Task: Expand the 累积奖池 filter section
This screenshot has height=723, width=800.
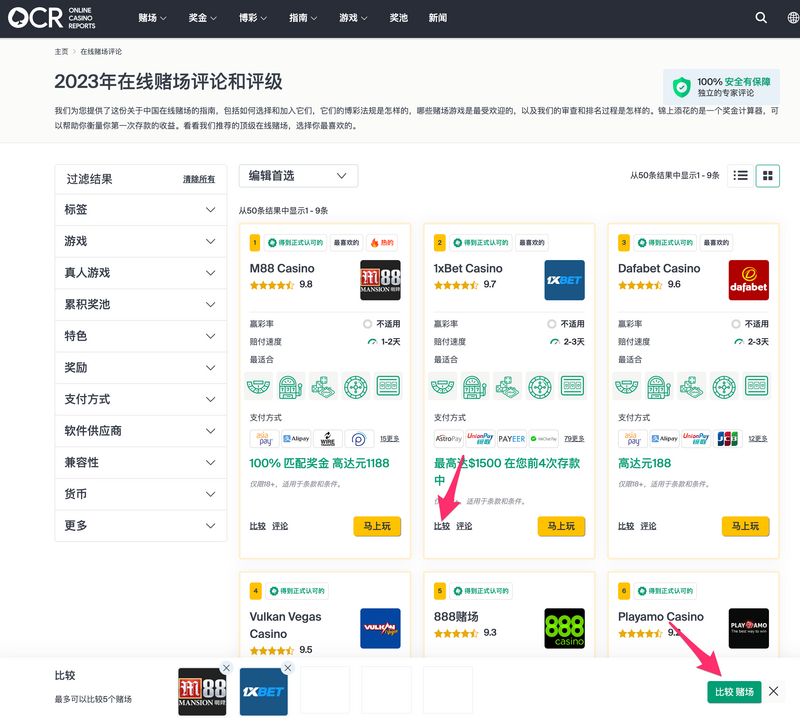Action: click(x=140, y=304)
